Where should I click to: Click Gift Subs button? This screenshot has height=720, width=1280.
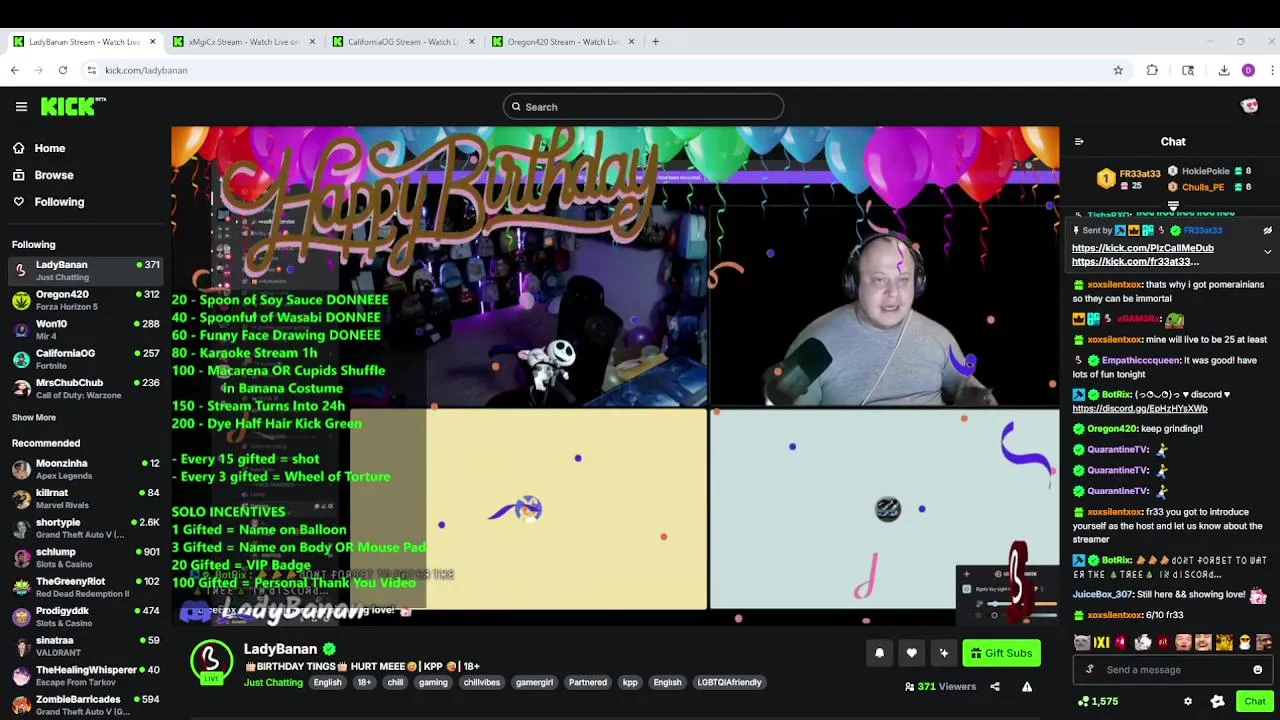[x=1001, y=653]
